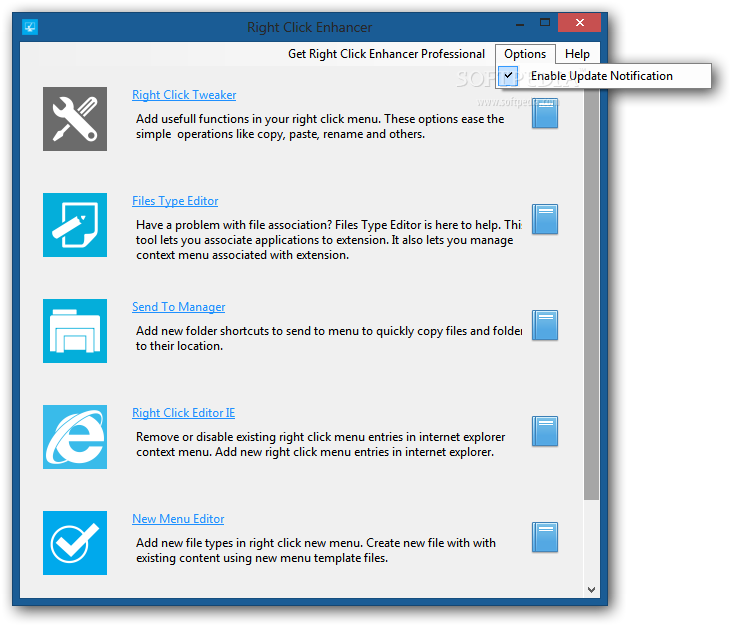Open the help book icon beside Right Click Tweaker
The image size is (732, 626).
pyautogui.click(x=545, y=113)
